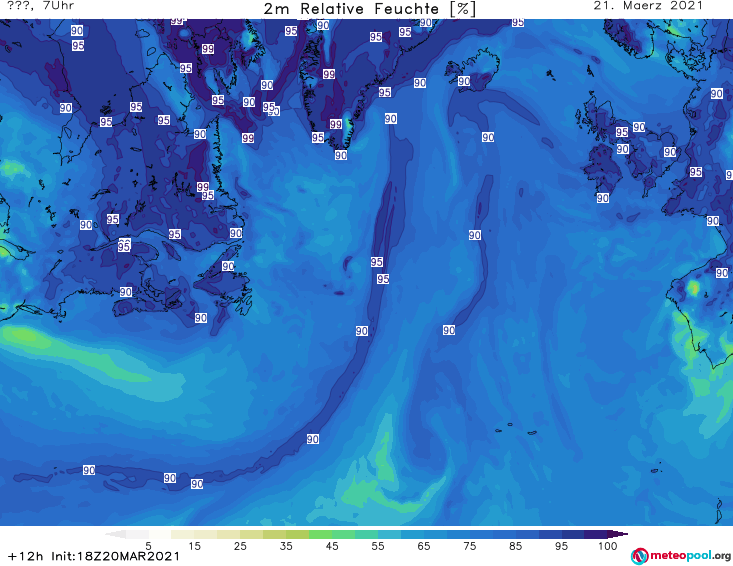Viewport: 733px width, 566px height.
Task: Click the '???, 7Uhr' time label
Action: click(41, 6)
